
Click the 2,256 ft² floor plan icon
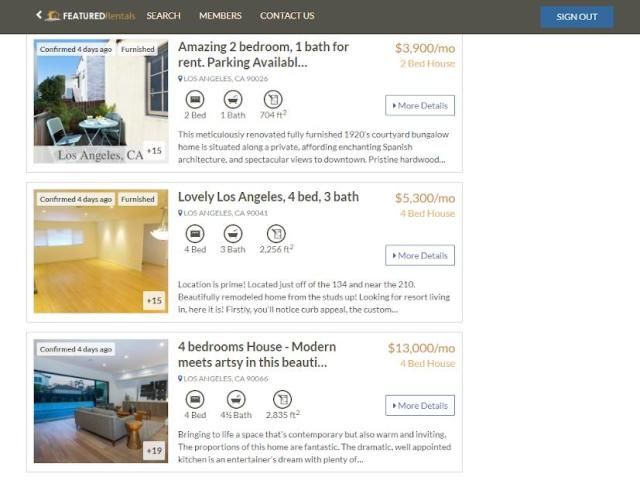[276, 233]
